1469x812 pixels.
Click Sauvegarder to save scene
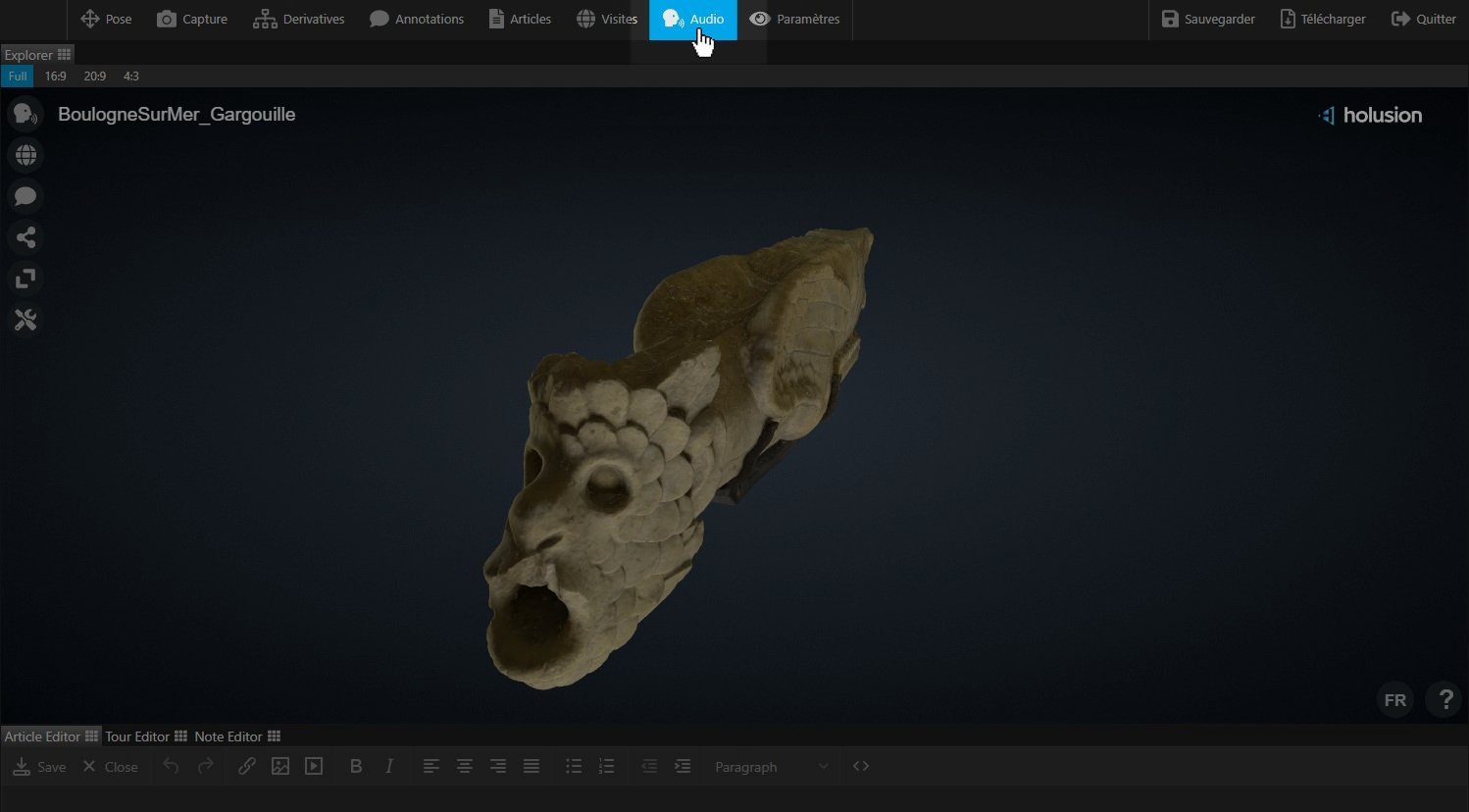pyautogui.click(x=1208, y=19)
